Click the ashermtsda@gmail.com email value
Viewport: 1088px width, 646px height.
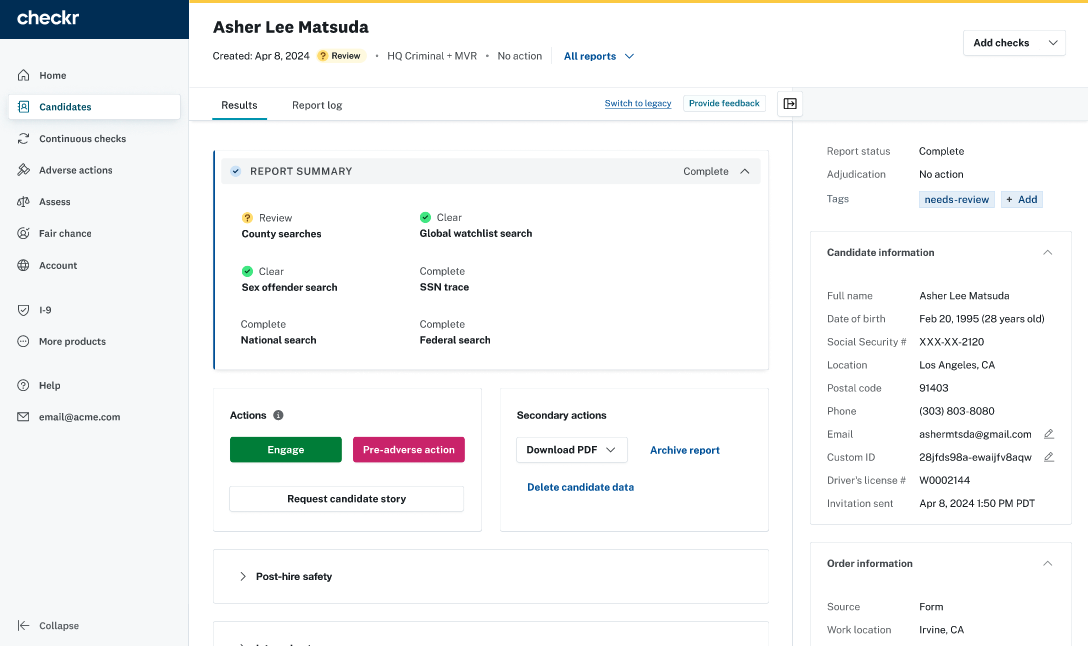[x=975, y=434]
